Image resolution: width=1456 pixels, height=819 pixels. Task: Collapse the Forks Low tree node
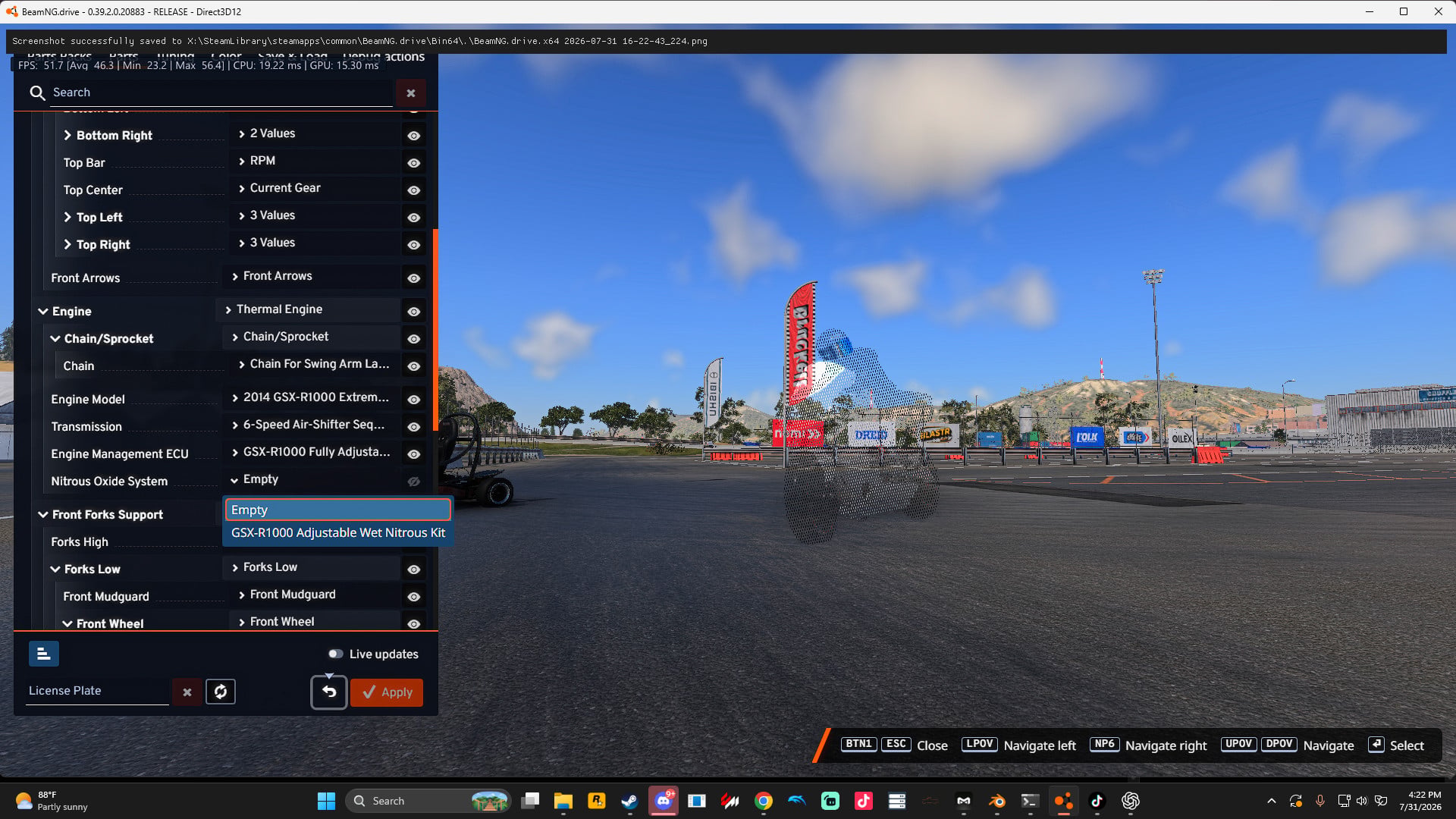(x=55, y=570)
